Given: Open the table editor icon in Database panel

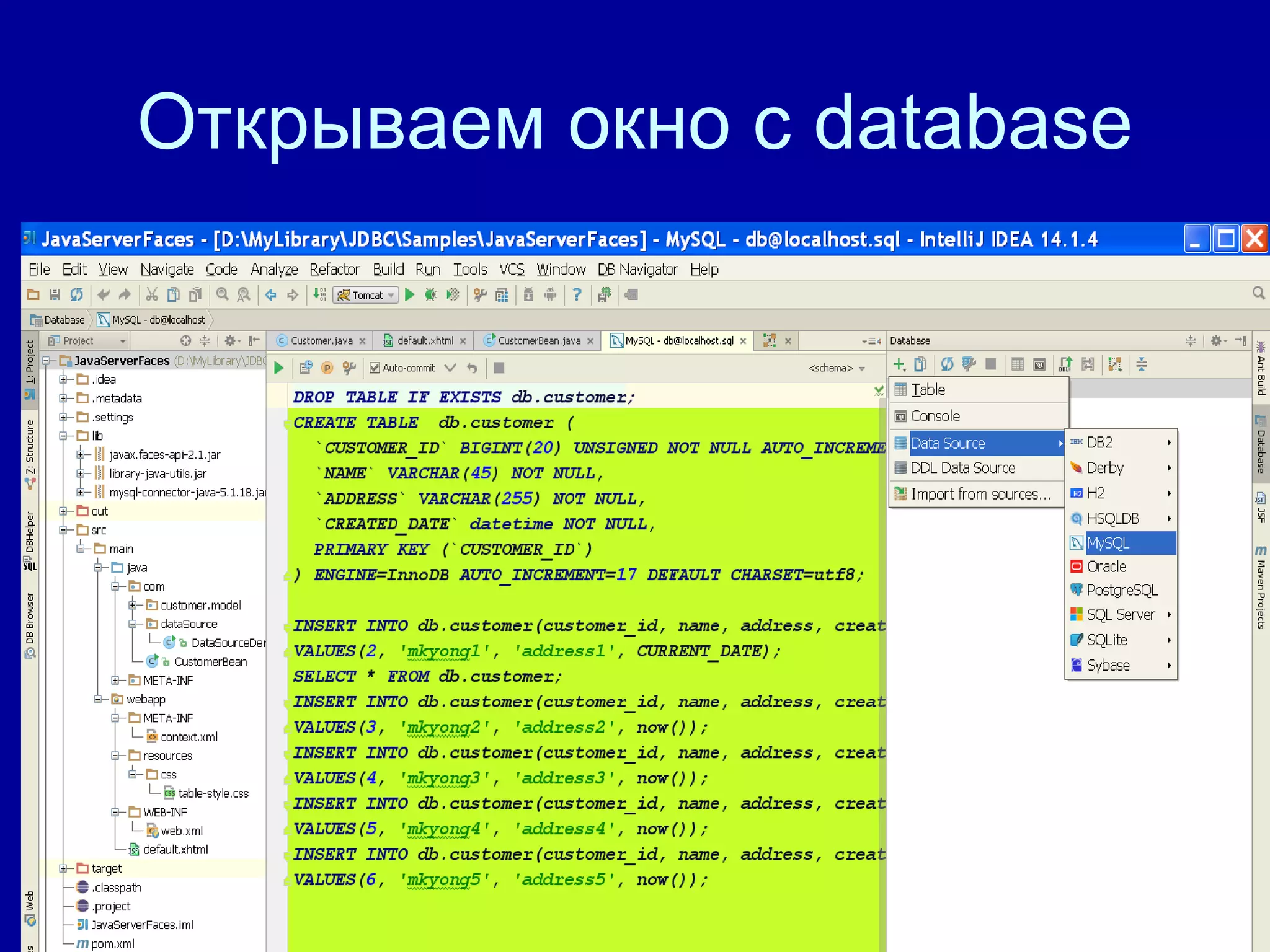Looking at the screenshot, I should 1018,364.
